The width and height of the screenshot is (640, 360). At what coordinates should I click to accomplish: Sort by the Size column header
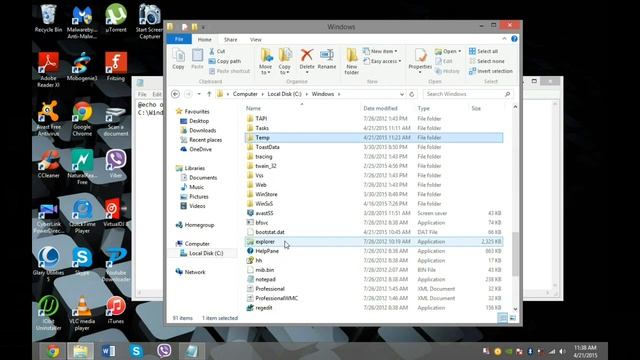pos(476,109)
